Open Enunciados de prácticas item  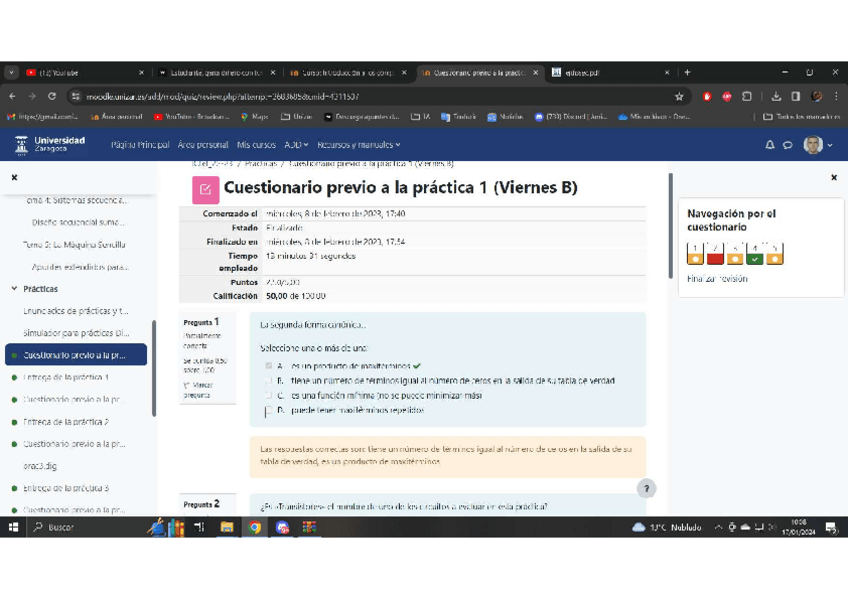tap(76, 311)
